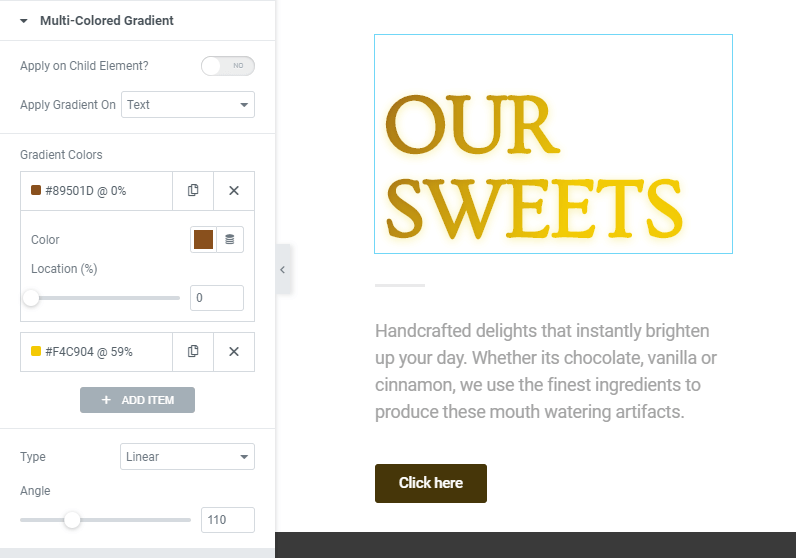Delete the #F4C904 gradient color item

point(234,351)
